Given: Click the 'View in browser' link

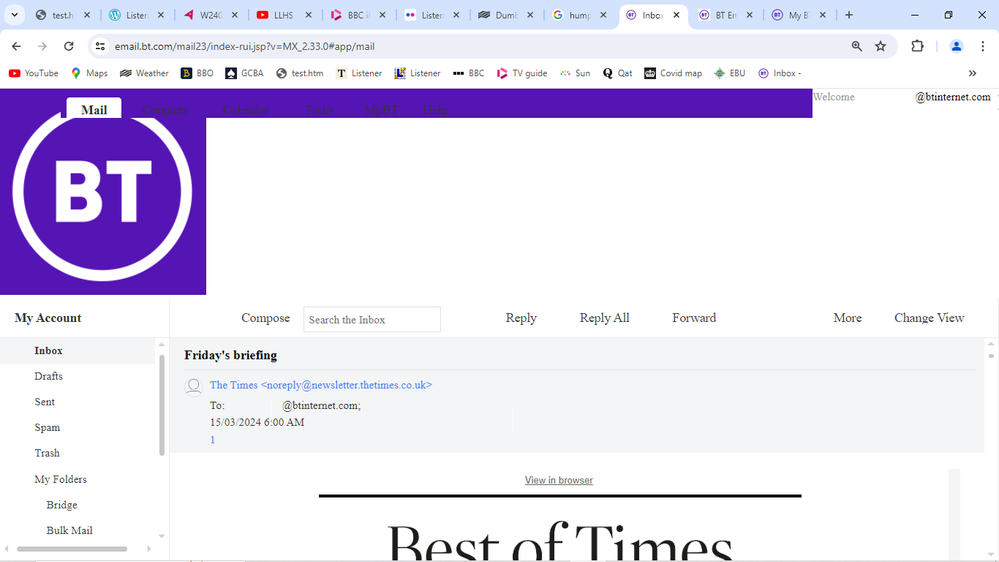Looking at the screenshot, I should point(559,480).
